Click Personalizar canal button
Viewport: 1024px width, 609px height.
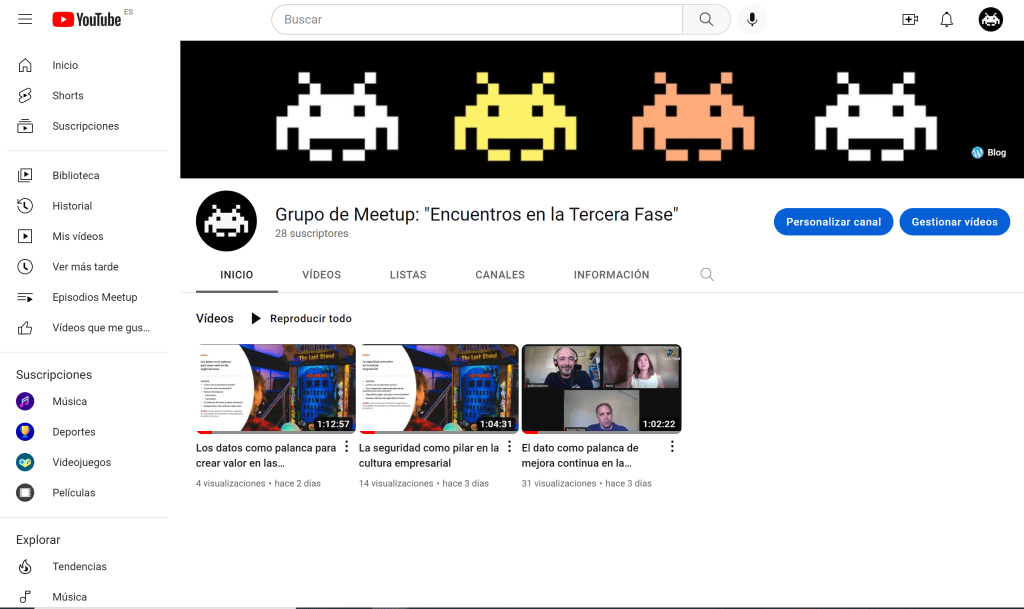[833, 222]
